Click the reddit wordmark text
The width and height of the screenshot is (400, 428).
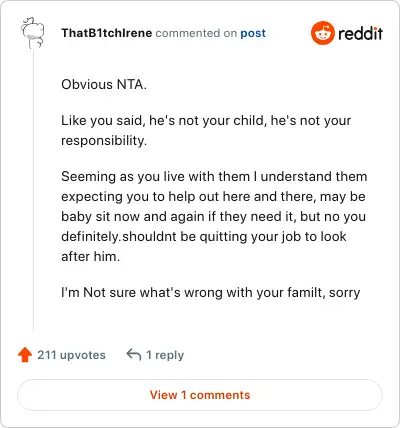tap(360, 33)
